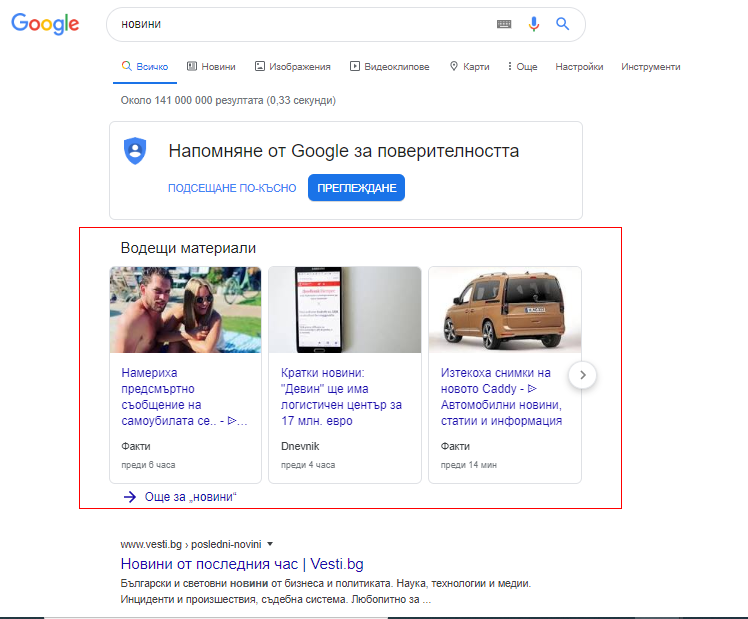Viewport: 748px width, 619px height.
Task: Click the privacy shield icon
Action: tap(135, 151)
